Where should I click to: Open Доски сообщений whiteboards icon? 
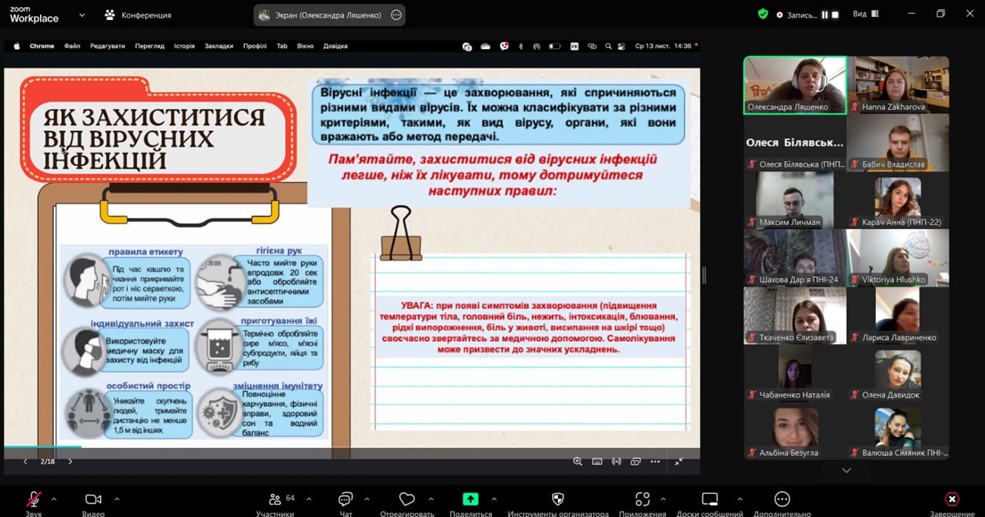click(x=709, y=499)
